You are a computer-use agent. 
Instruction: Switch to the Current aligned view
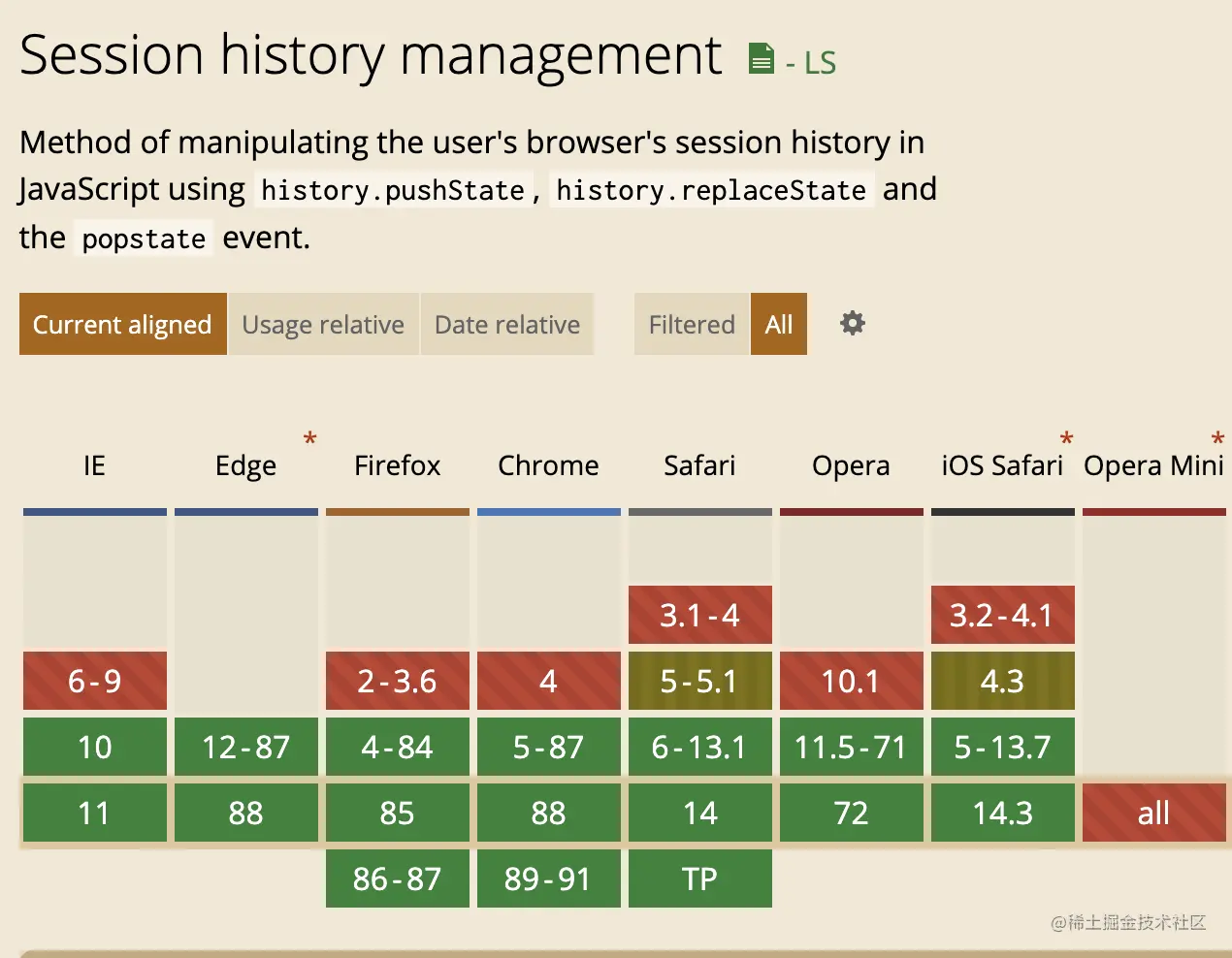123,324
